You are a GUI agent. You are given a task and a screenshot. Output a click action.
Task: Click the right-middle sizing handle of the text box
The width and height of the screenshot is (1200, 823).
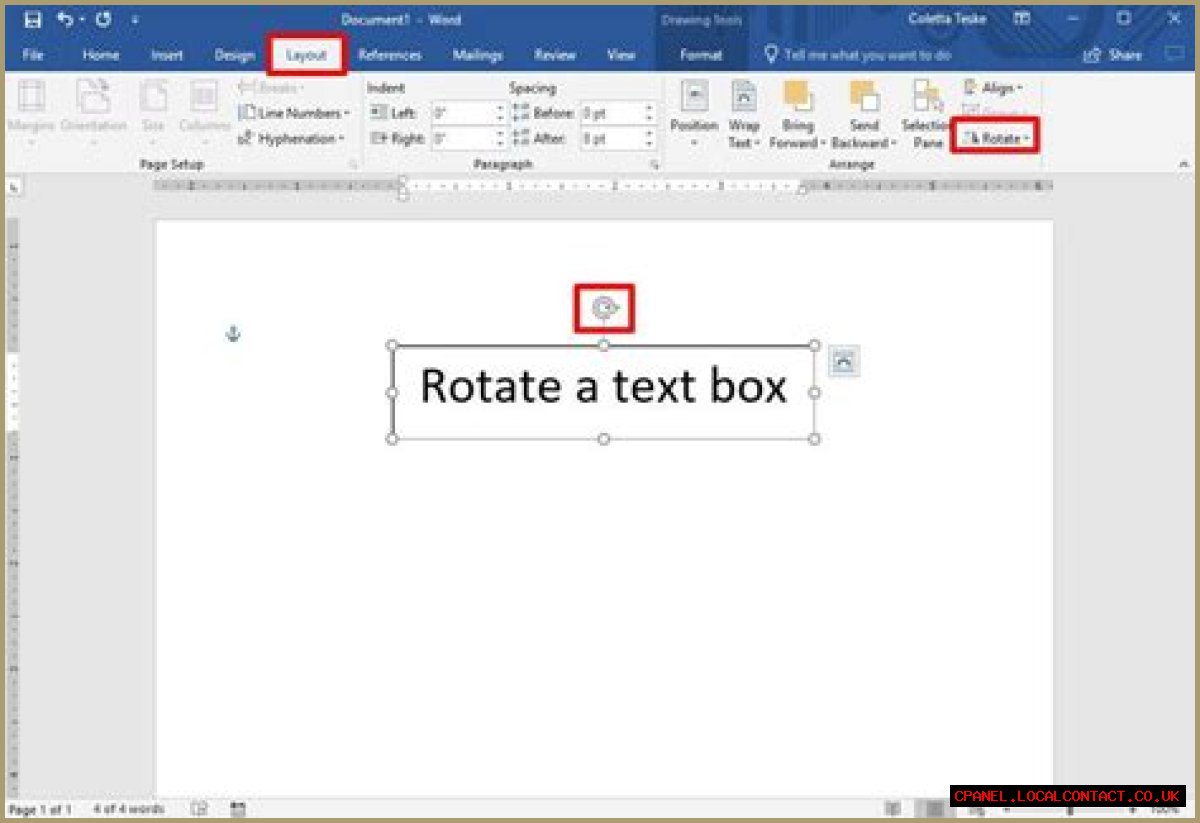[814, 392]
